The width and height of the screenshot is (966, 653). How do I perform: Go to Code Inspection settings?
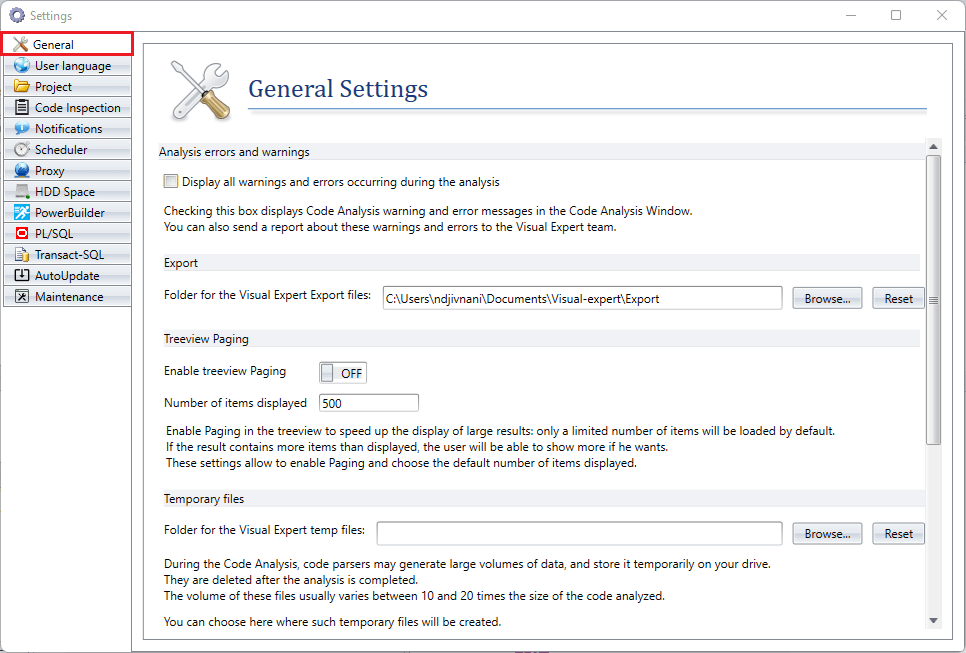click(x=67, y=107)
